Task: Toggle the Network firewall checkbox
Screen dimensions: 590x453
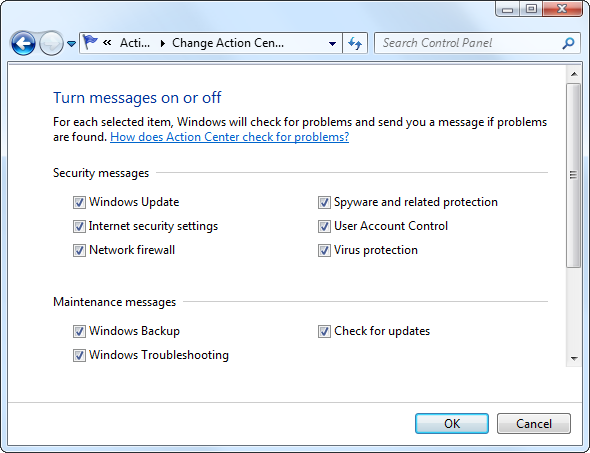Action: (x=79, y=251)
